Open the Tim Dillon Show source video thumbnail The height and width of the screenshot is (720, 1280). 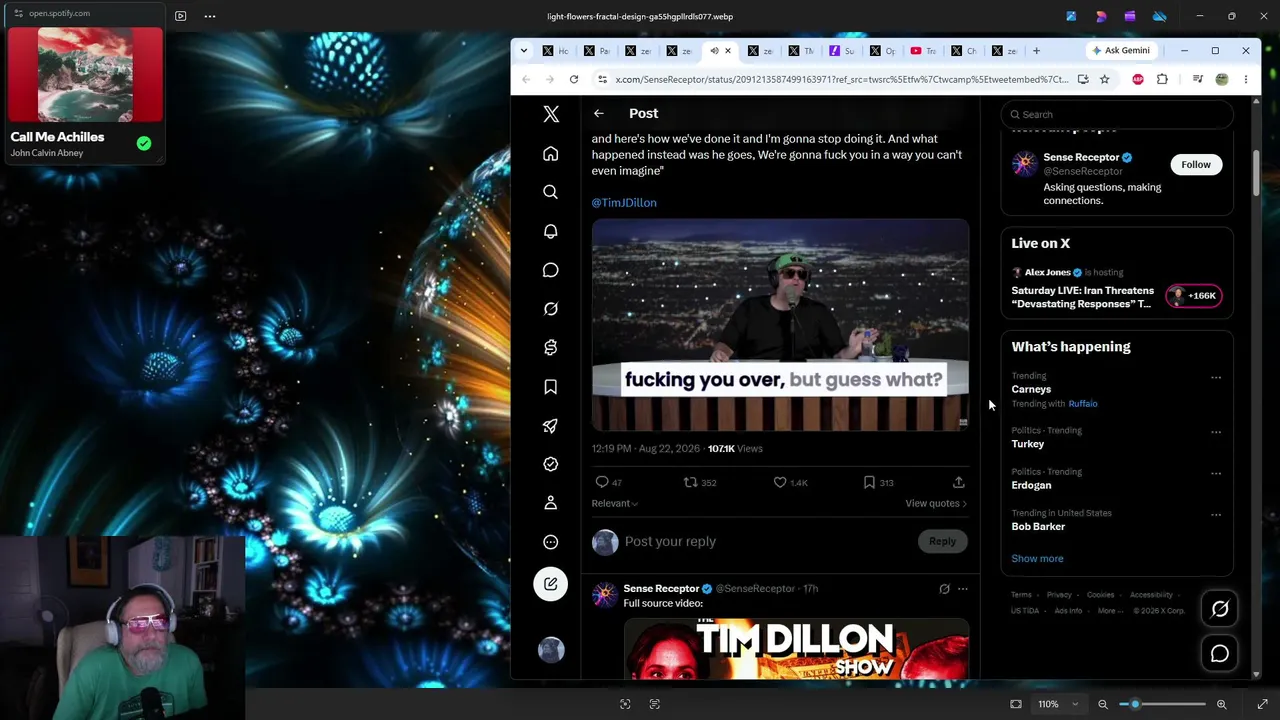coord(796,649)
